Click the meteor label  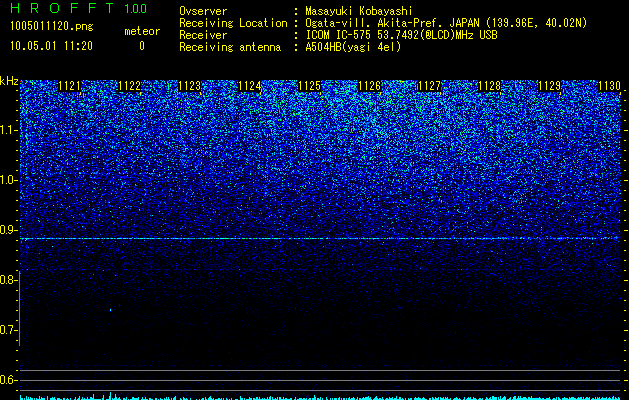142,31
